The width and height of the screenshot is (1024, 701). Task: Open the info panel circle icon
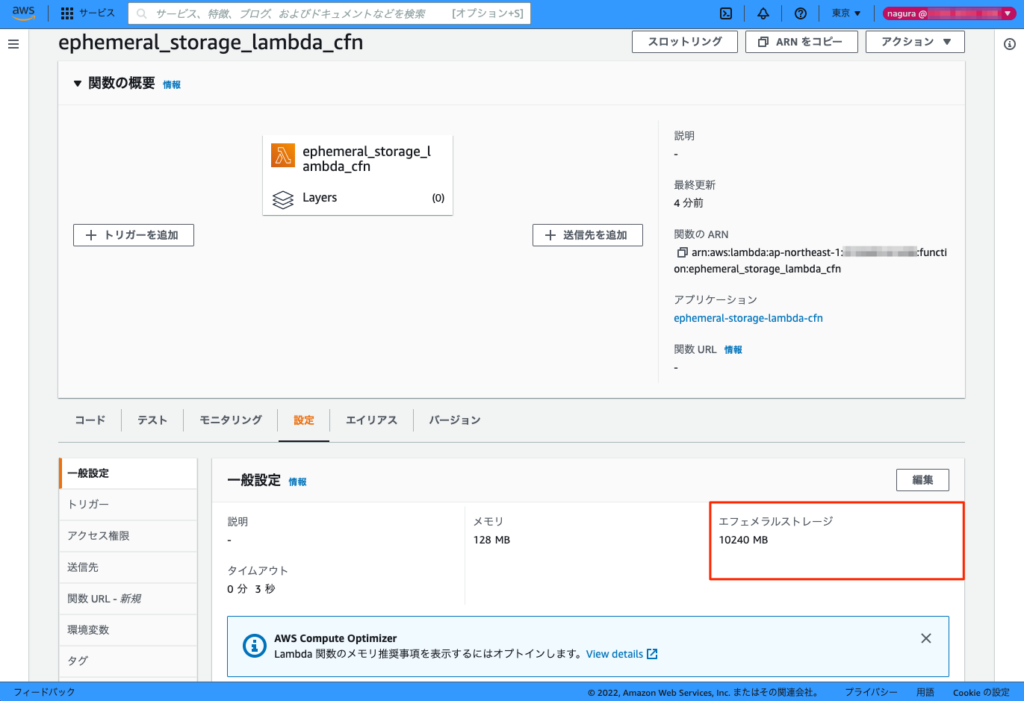tap(1009, 44)
